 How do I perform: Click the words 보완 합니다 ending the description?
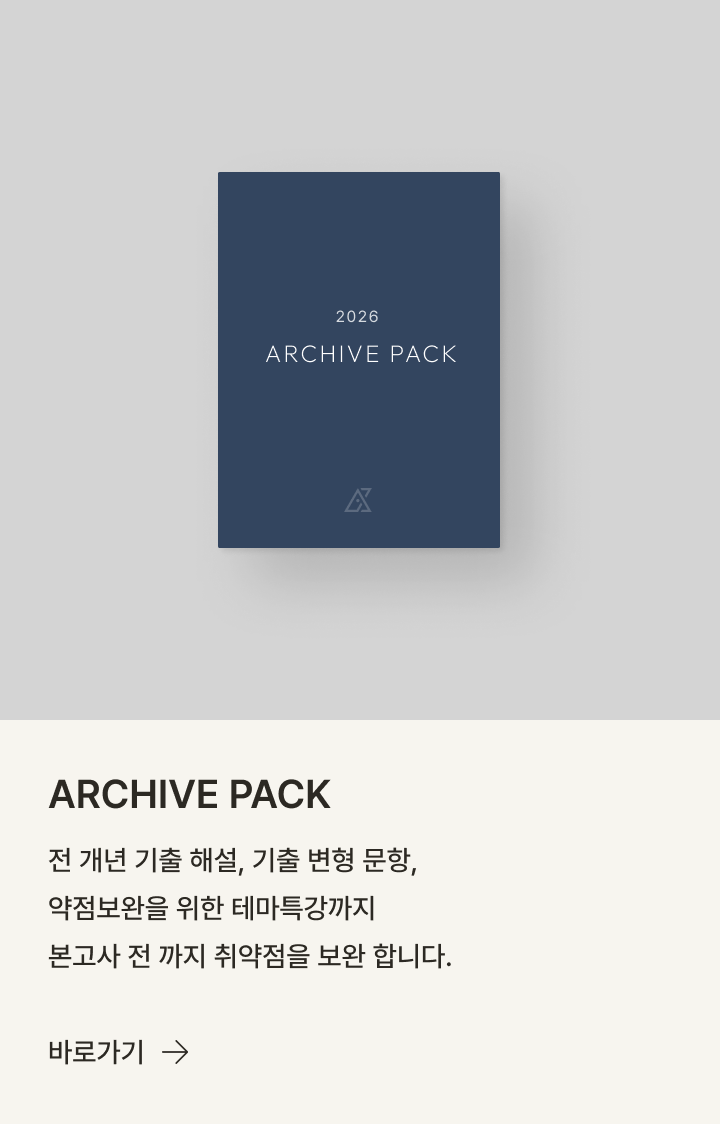(384, 956)
